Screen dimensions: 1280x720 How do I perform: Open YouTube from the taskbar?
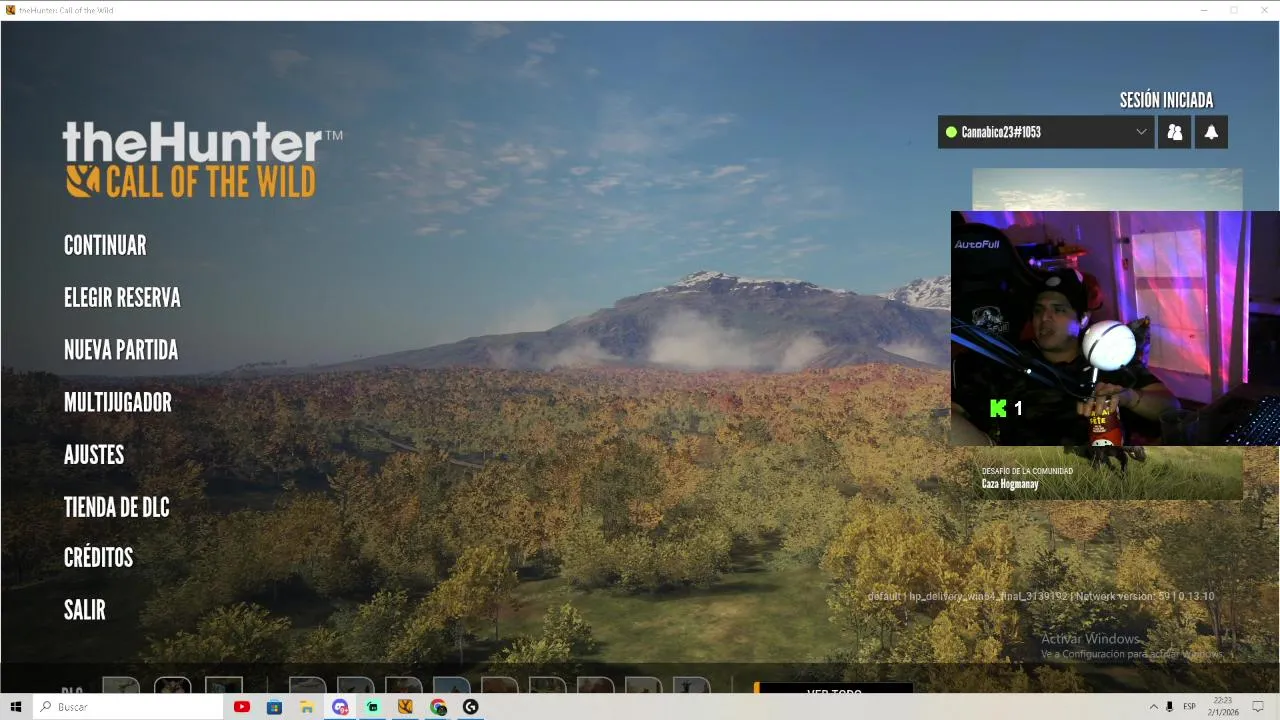pyautogui.click(x=241, y=707)
